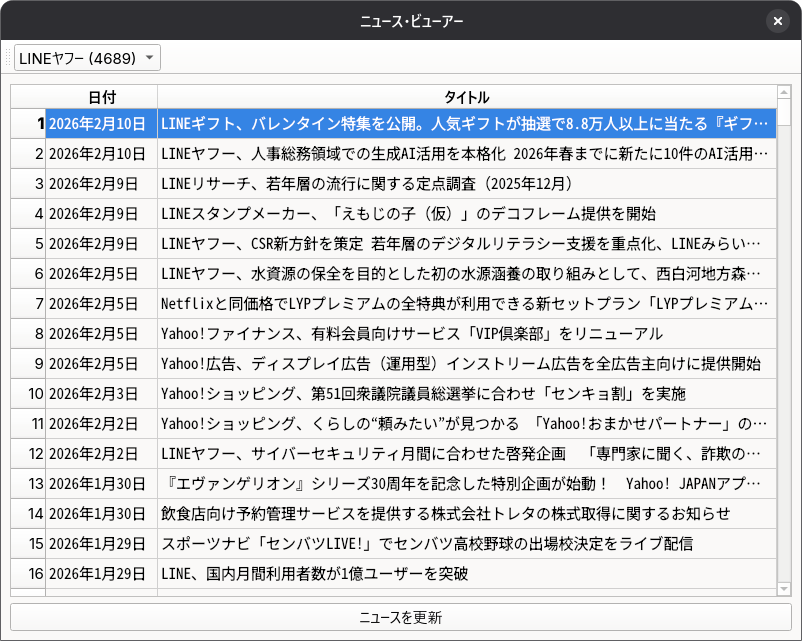
Task: Click the date cell in row 2
Action: click(x=101, y=153)
